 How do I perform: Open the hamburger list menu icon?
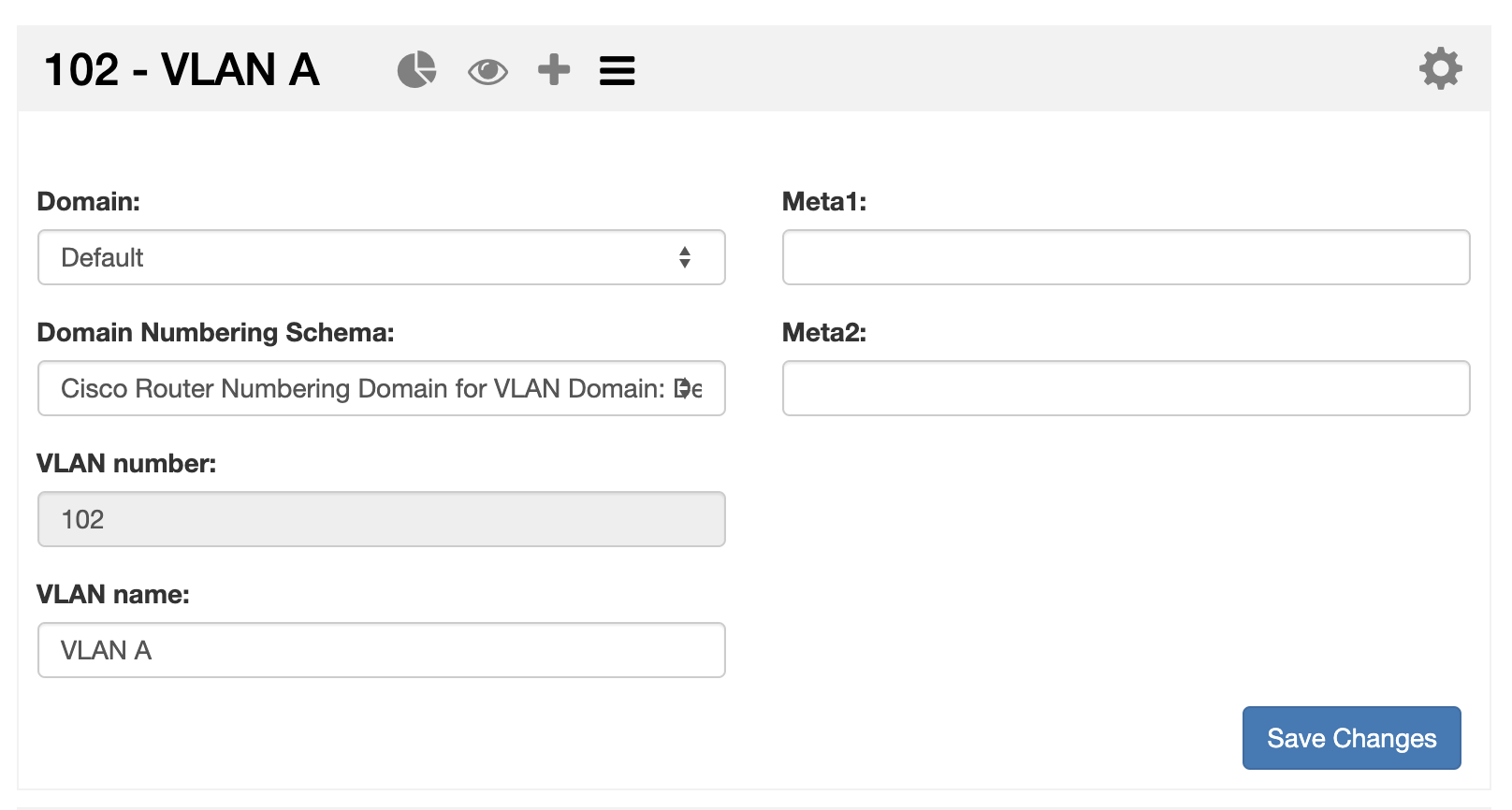coord(618,71)
